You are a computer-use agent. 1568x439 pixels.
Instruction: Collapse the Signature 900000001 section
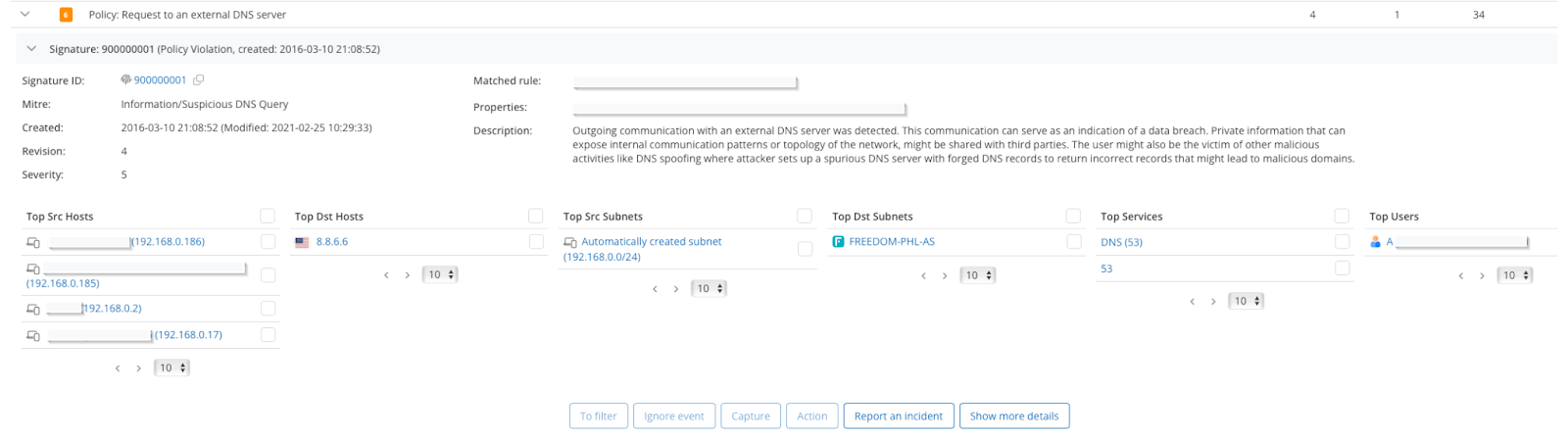click(31, 49)
